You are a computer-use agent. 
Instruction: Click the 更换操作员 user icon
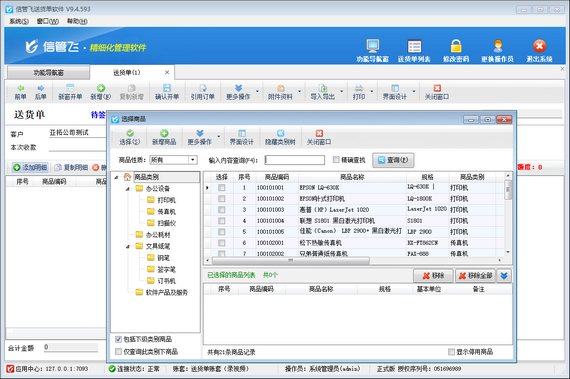pyautogui.click(x=498, y=47)
